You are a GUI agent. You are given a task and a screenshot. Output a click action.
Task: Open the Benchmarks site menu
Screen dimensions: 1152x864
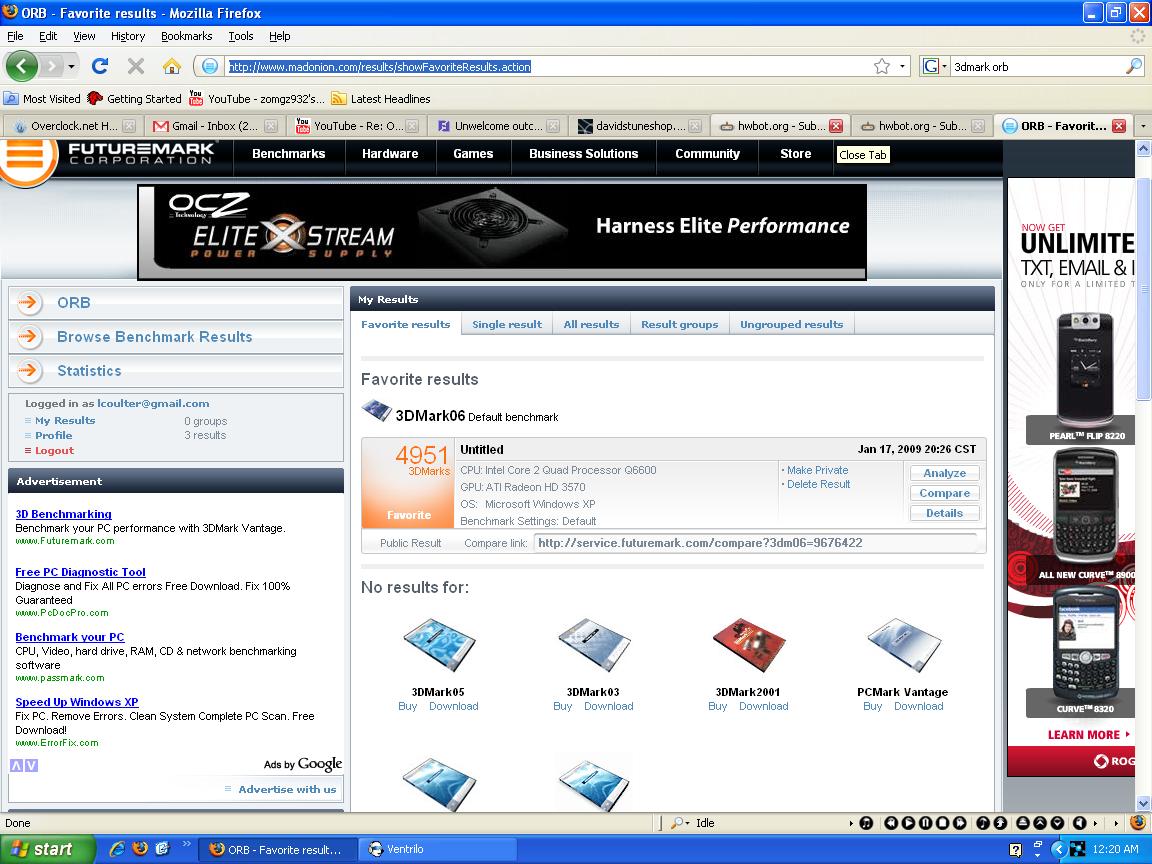pyautogui.click(x=288, y=154)
